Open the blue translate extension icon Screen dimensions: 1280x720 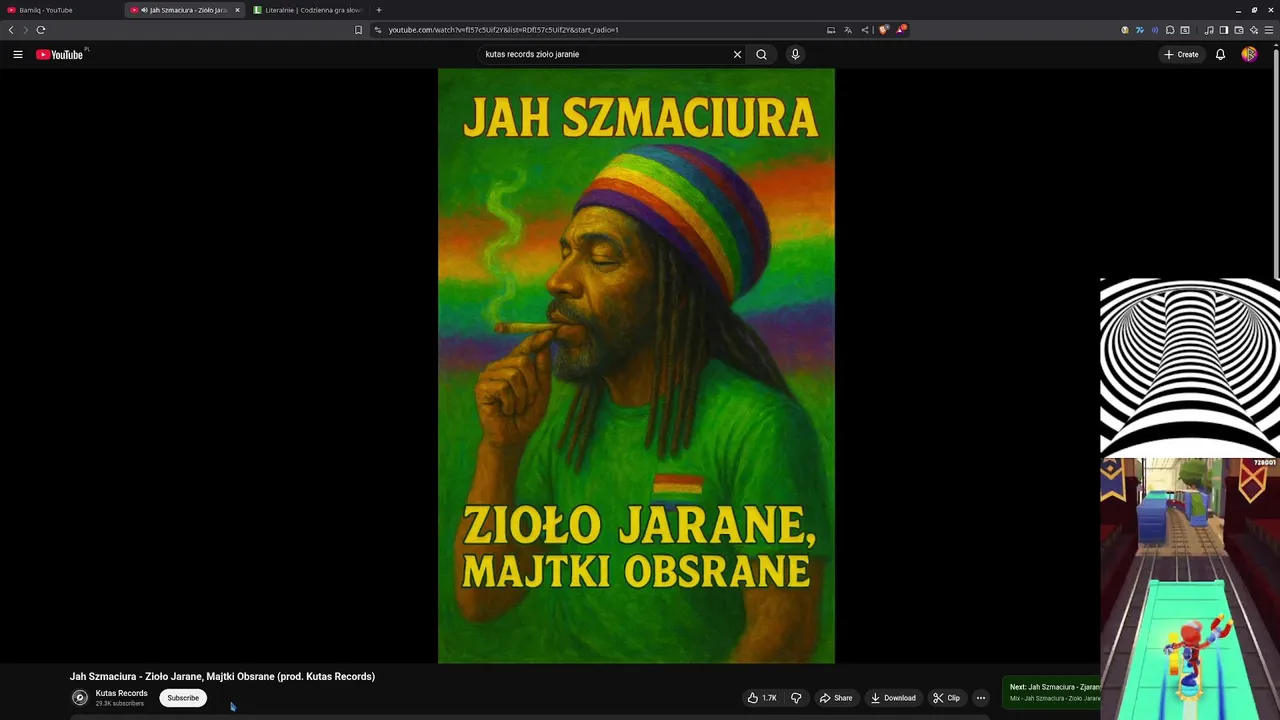[1140, 30]
